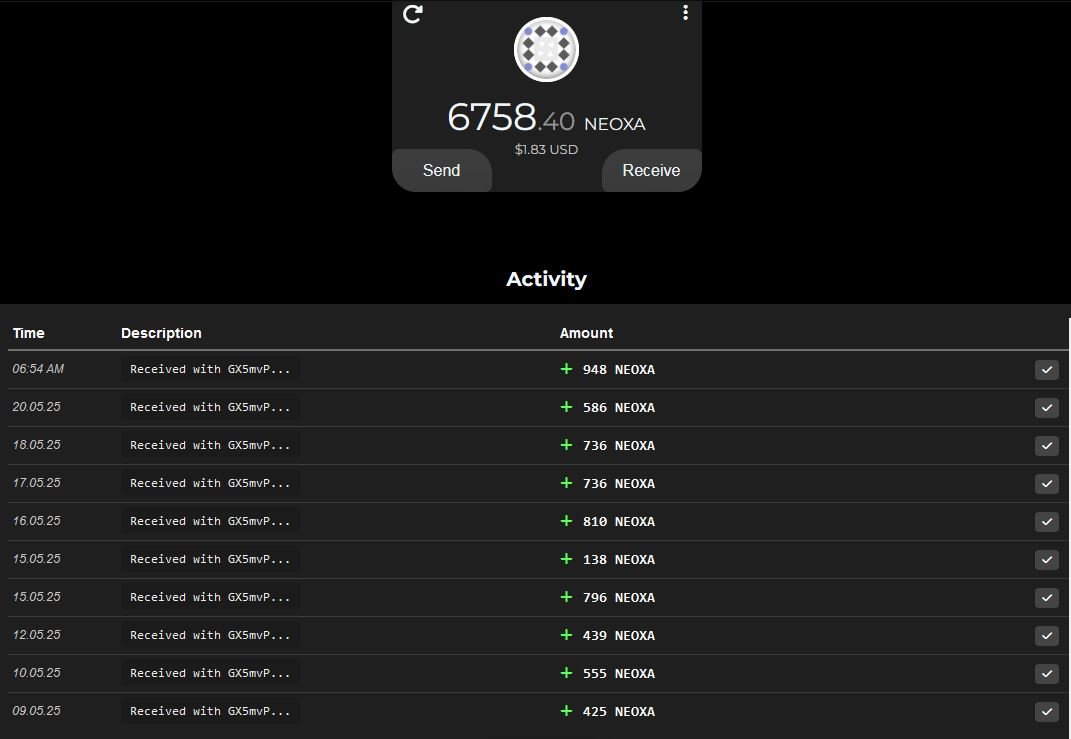This screenshot has width=1071, height=739.
Task: Click confirmed checkmark for 138 NEOXA transaction
Action: [x=1046, y=560]
